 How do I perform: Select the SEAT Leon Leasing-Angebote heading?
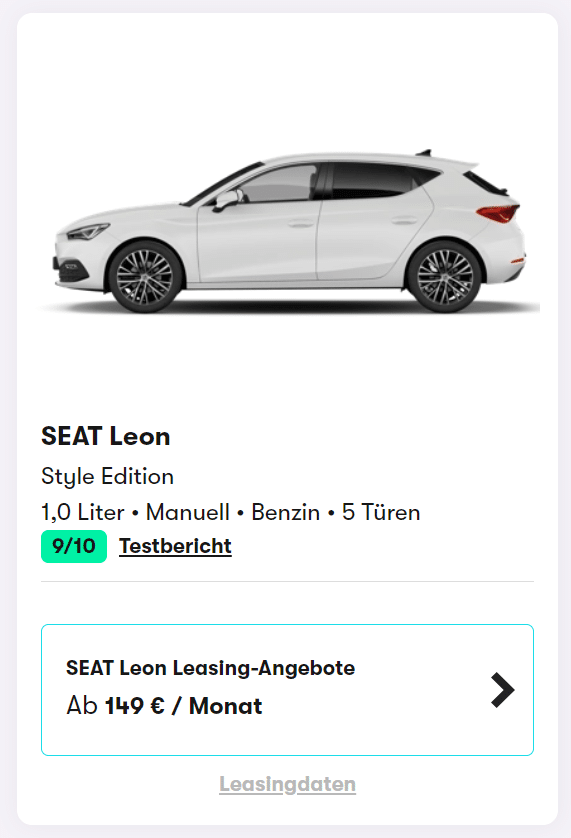point(211,668)
